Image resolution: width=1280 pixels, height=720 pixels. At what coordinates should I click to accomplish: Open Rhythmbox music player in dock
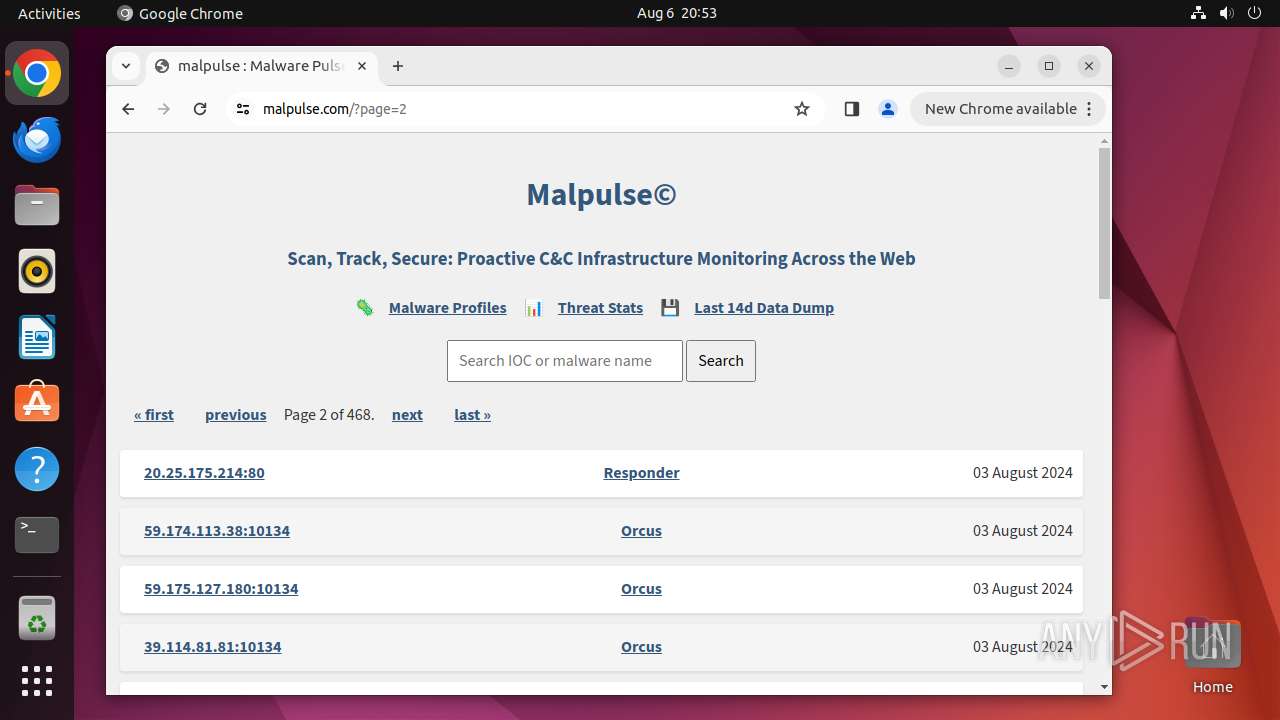click(x=37, y=272)
